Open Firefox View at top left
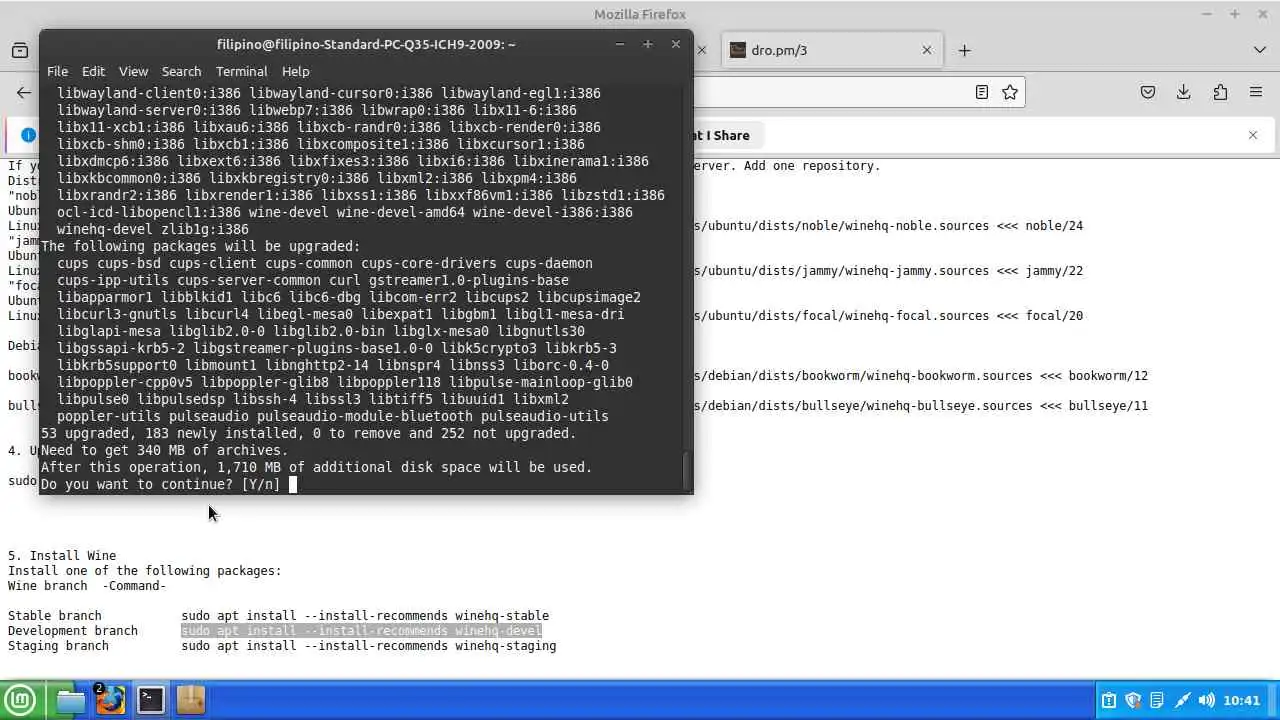The image size is (1280, 720). tap(20, 50)
